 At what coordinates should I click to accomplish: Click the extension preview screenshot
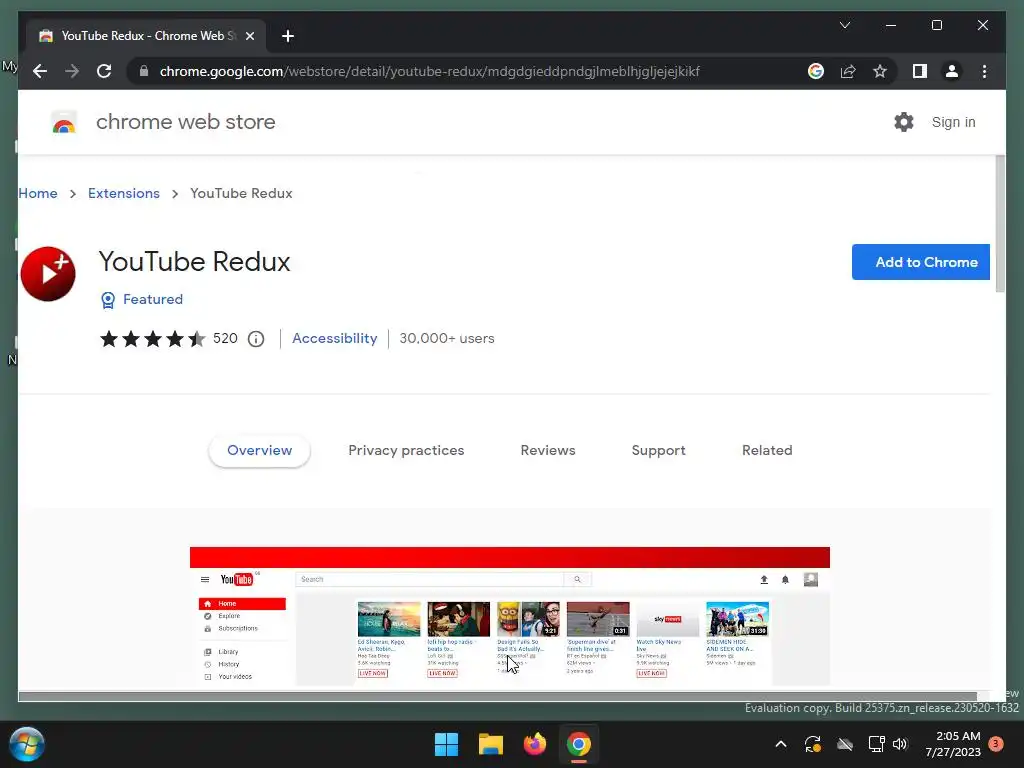tap(509, 616)
